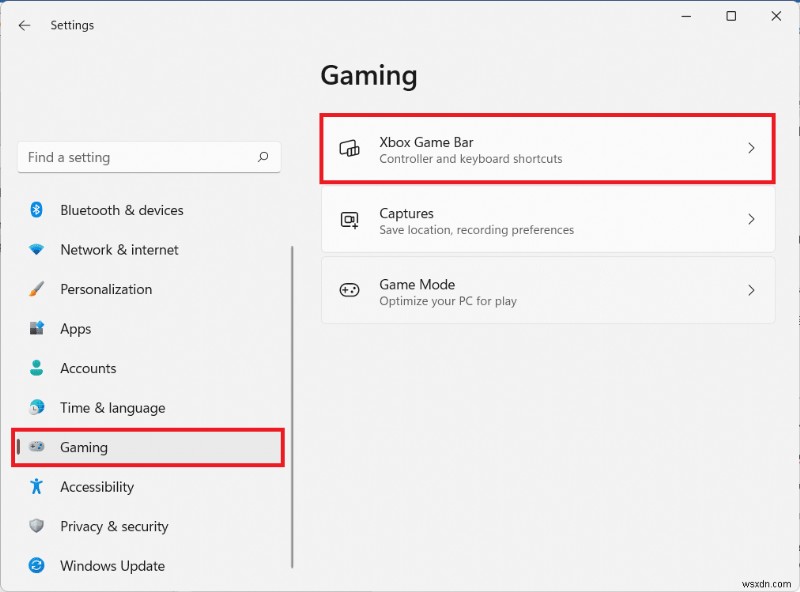The image size is (800, 592).
Task: Expand Xbox Game Bar with chevron
Action: tap(752, 149)
